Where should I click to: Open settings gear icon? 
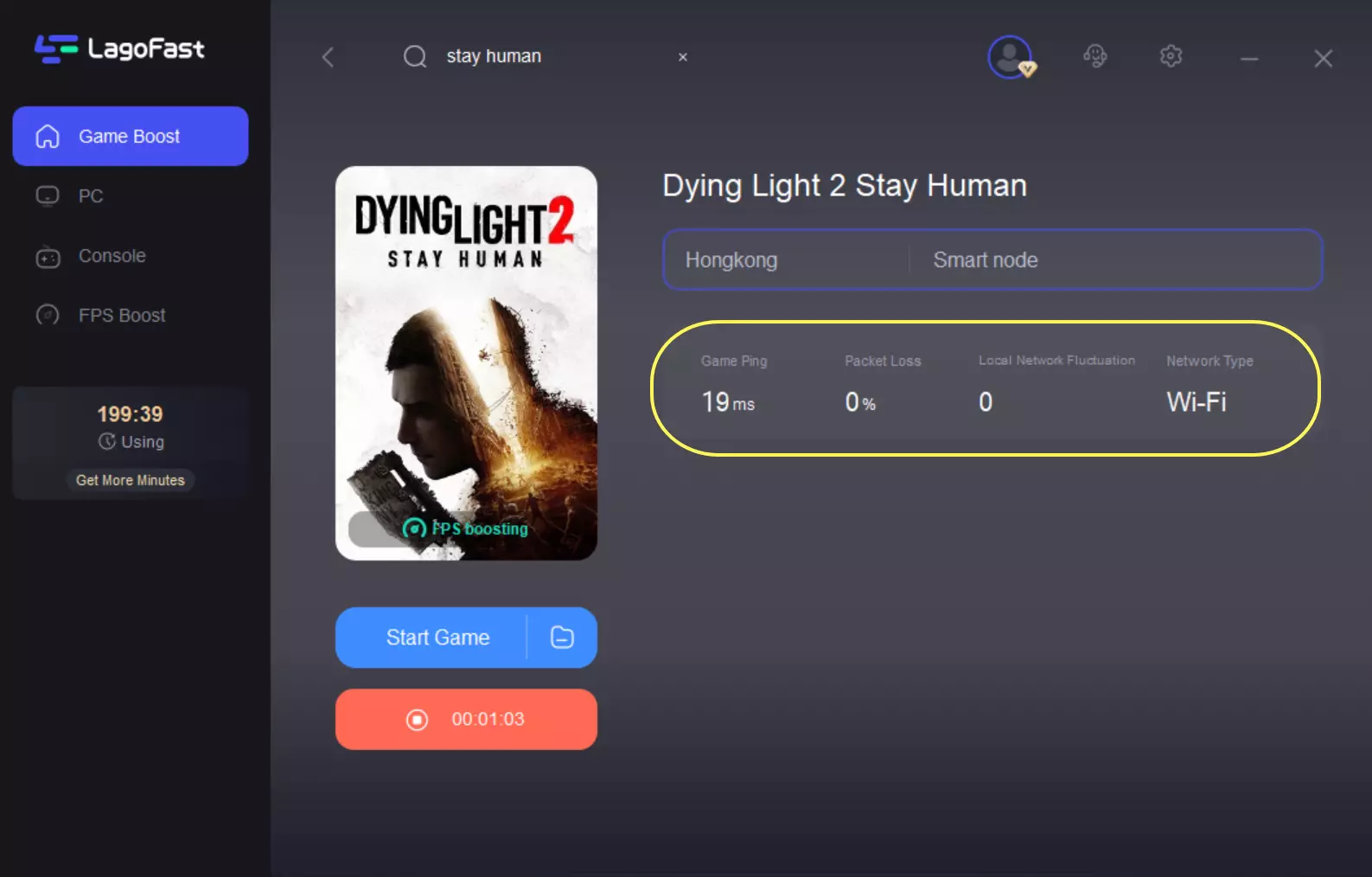[x=1171, y=57]
